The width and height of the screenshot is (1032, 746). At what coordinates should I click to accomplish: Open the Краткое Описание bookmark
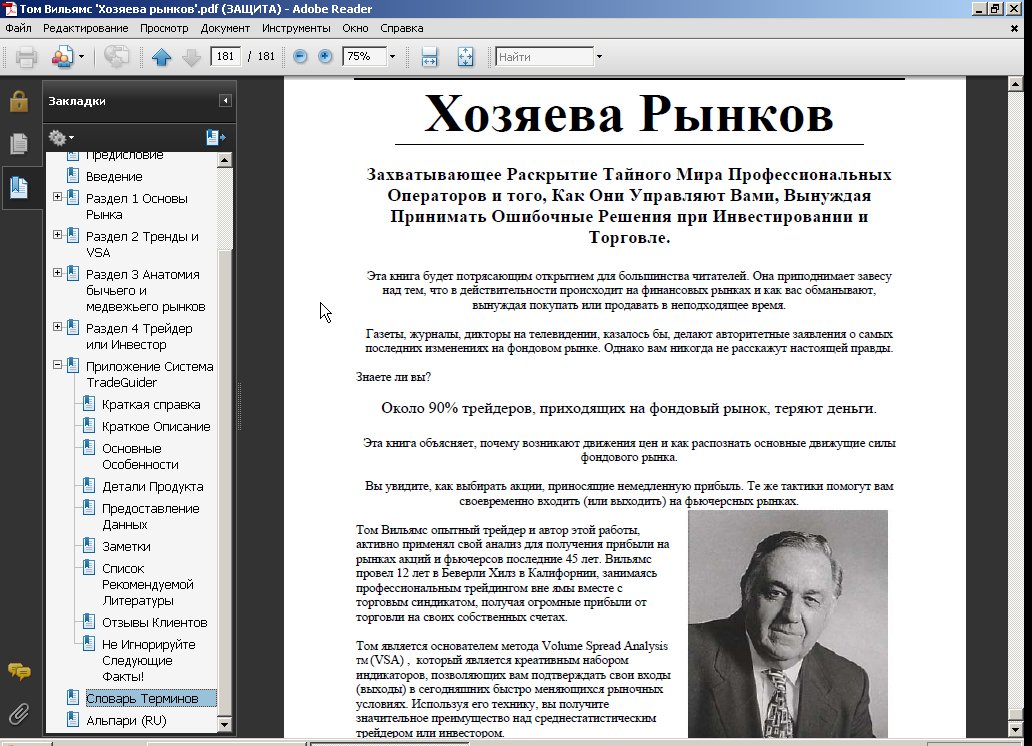pyautogui.click(x=156, y=427)
